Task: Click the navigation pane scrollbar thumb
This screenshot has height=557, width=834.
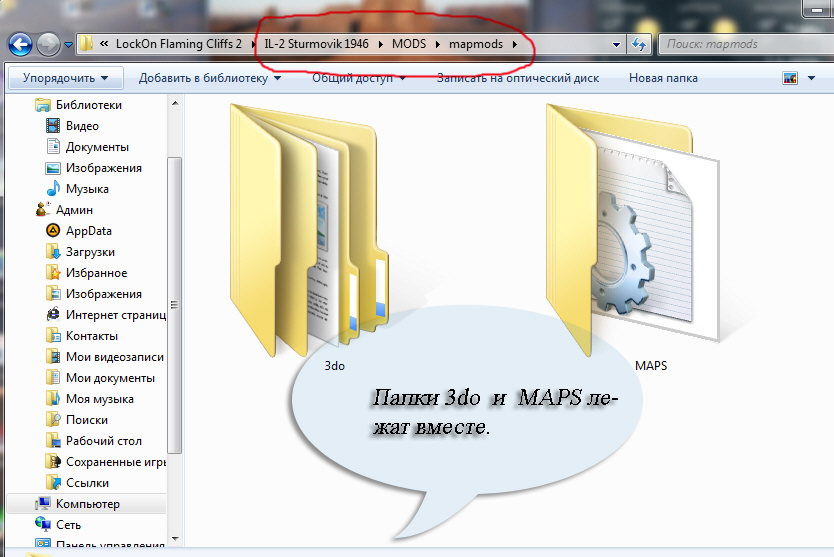Action: 174,305
